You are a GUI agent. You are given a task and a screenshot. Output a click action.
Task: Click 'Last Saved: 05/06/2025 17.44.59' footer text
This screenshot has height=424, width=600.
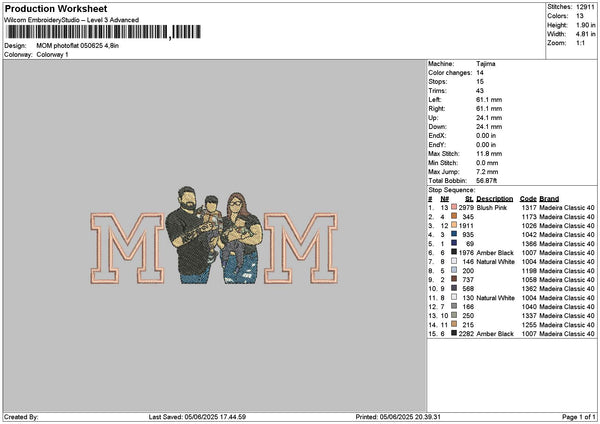click(x=197, y=417)
